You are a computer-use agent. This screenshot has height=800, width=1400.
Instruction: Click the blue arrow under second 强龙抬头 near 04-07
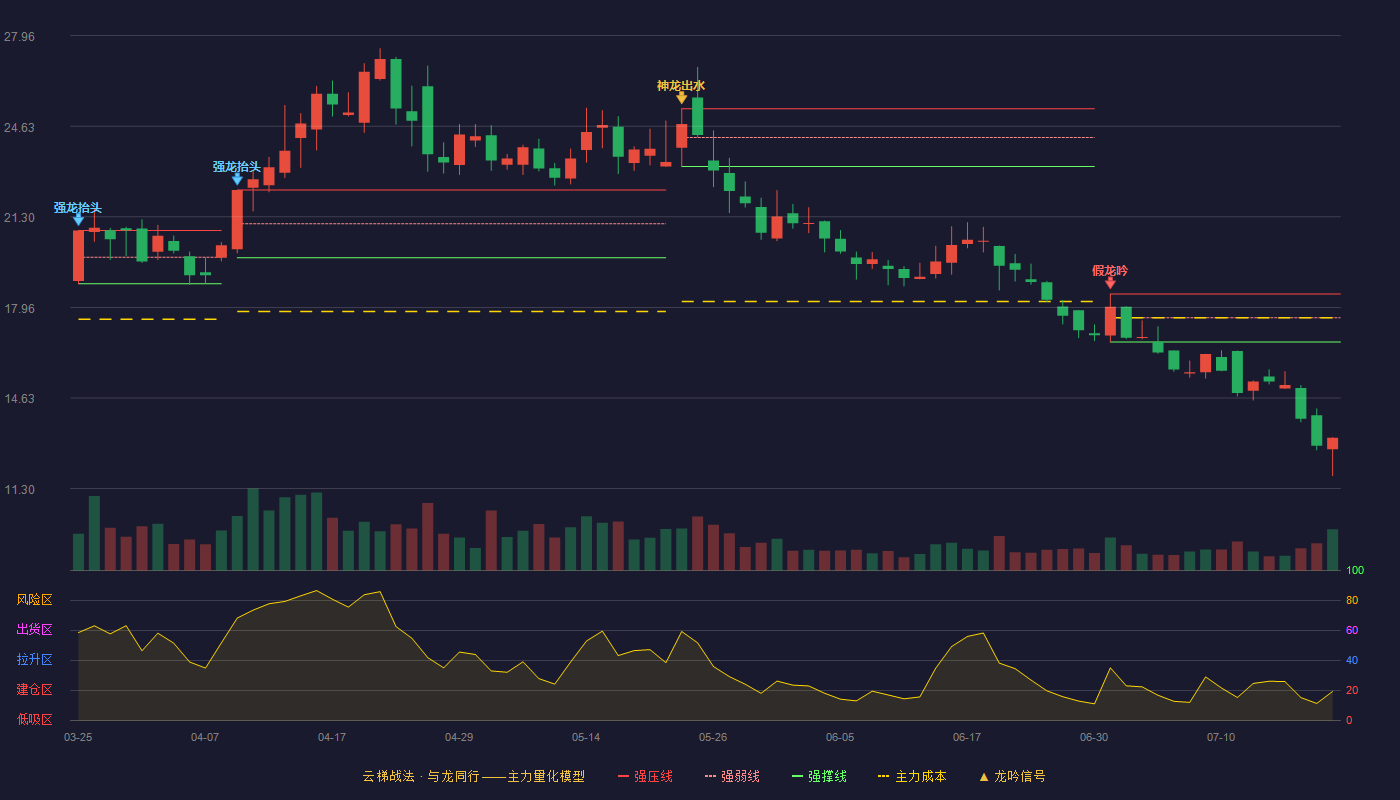pos(237,179)
